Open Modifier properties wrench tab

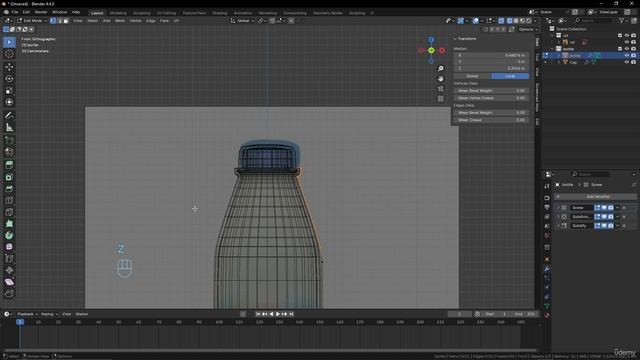(x=547, y=269)
